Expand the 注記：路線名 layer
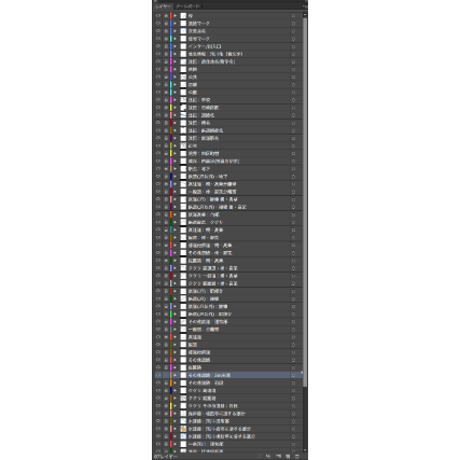Screen dimensions: 460x460 point(175,115)
